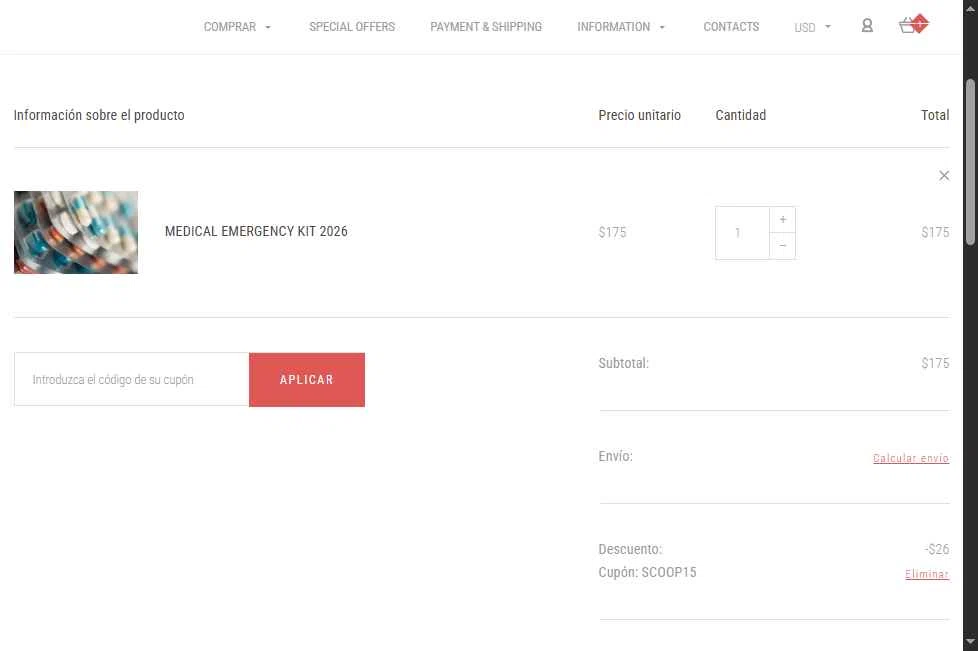
Task: Open the SPECIAL OFFERS menu item
Action: coord(352,27)
